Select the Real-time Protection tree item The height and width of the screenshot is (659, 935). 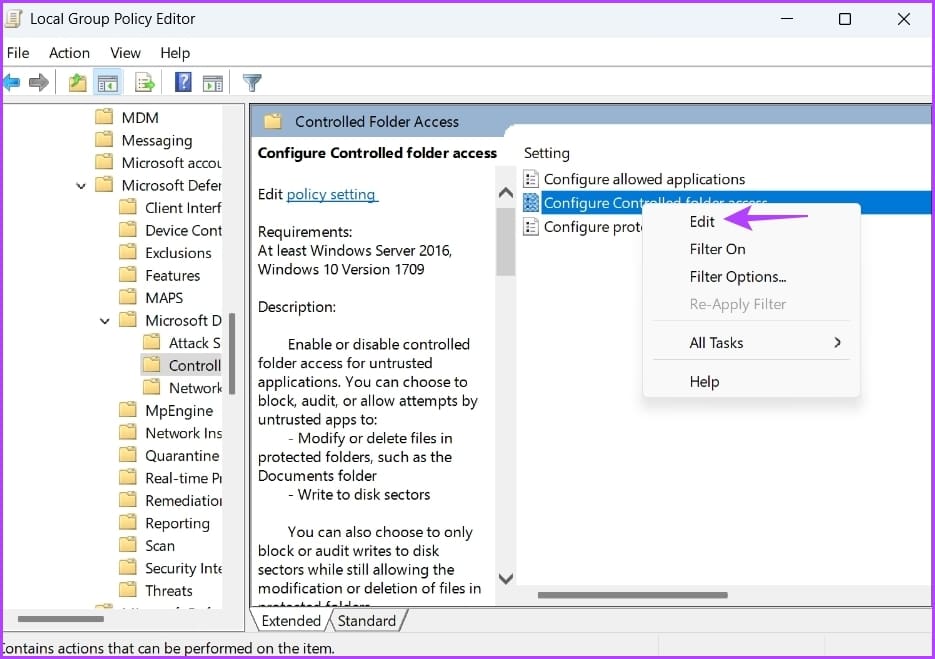(183, 478)
